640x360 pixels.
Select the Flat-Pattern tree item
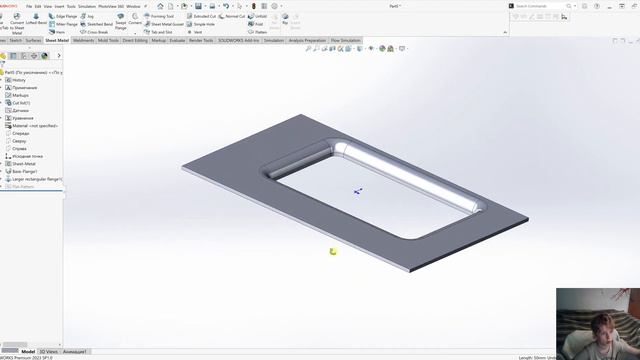pyautogui.click(x=20, y=187)
